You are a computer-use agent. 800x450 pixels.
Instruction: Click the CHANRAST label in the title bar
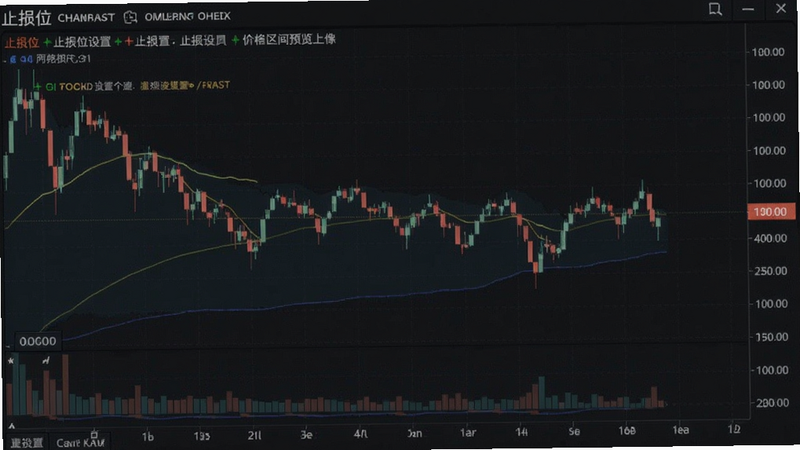pos(86,18)
